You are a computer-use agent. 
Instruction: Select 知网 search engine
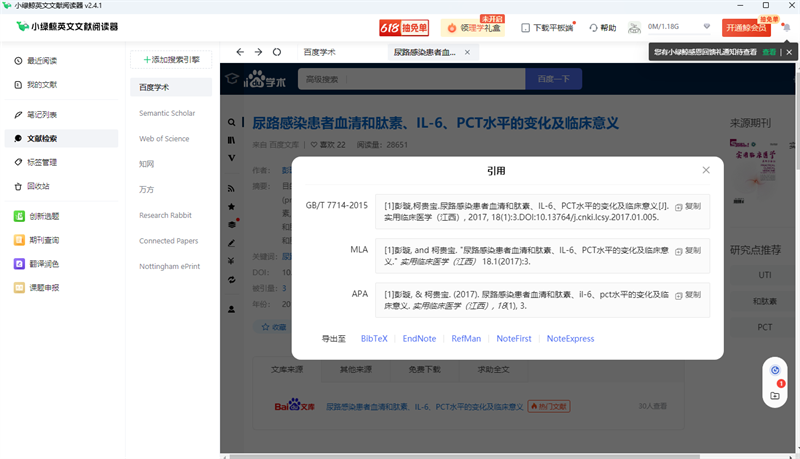click(146, 163)
